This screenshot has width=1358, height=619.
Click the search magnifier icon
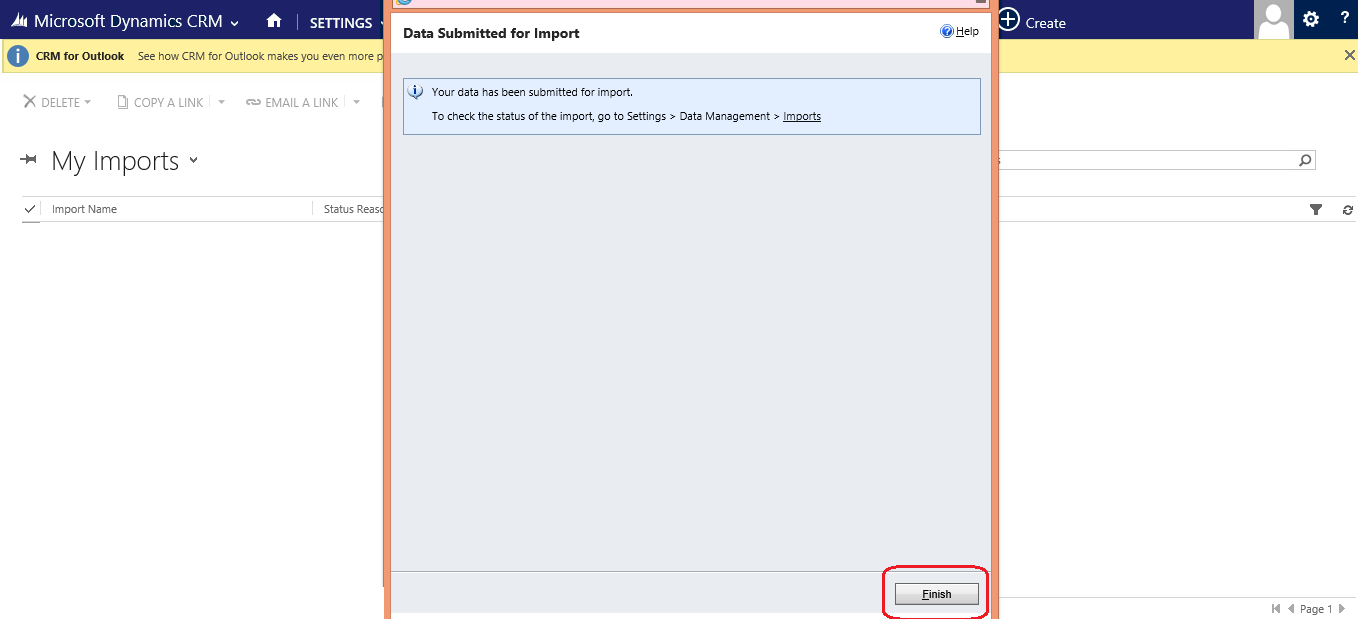1304,160
